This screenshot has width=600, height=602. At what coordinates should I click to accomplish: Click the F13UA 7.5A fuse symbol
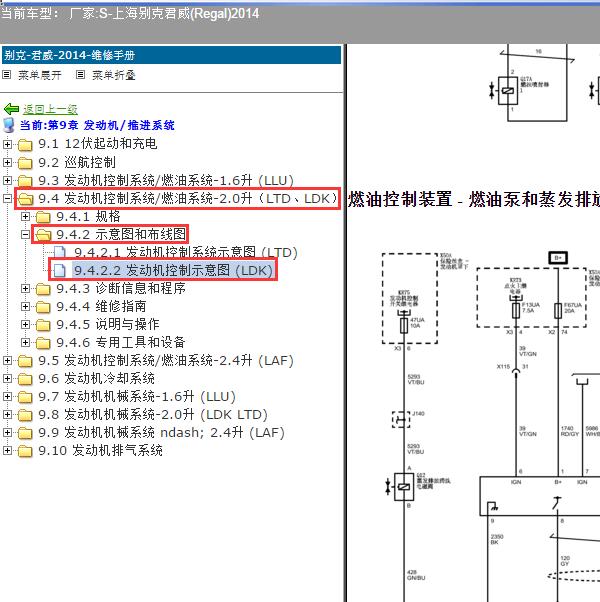click(516, 310)
